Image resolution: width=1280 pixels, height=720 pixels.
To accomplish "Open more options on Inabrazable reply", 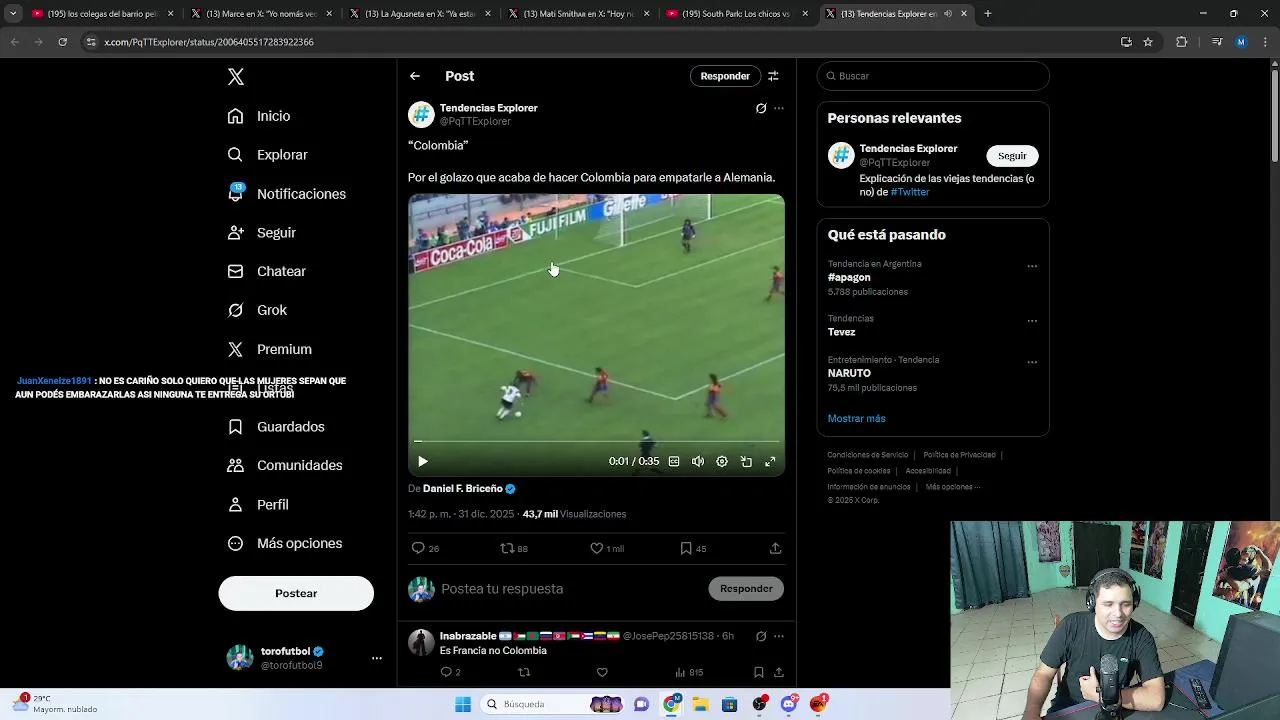I will (x=779, y=636).
